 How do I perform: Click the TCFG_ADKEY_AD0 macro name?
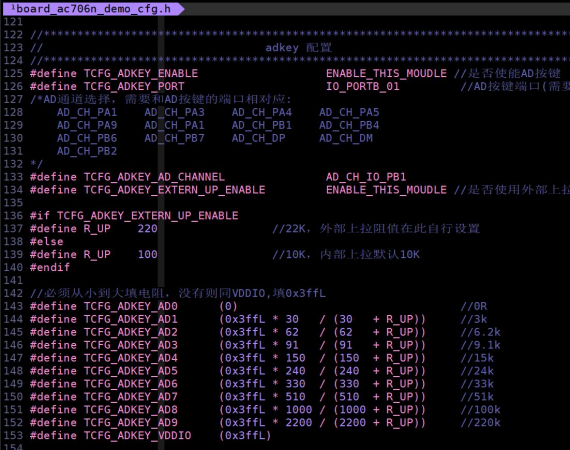[131, 306]
